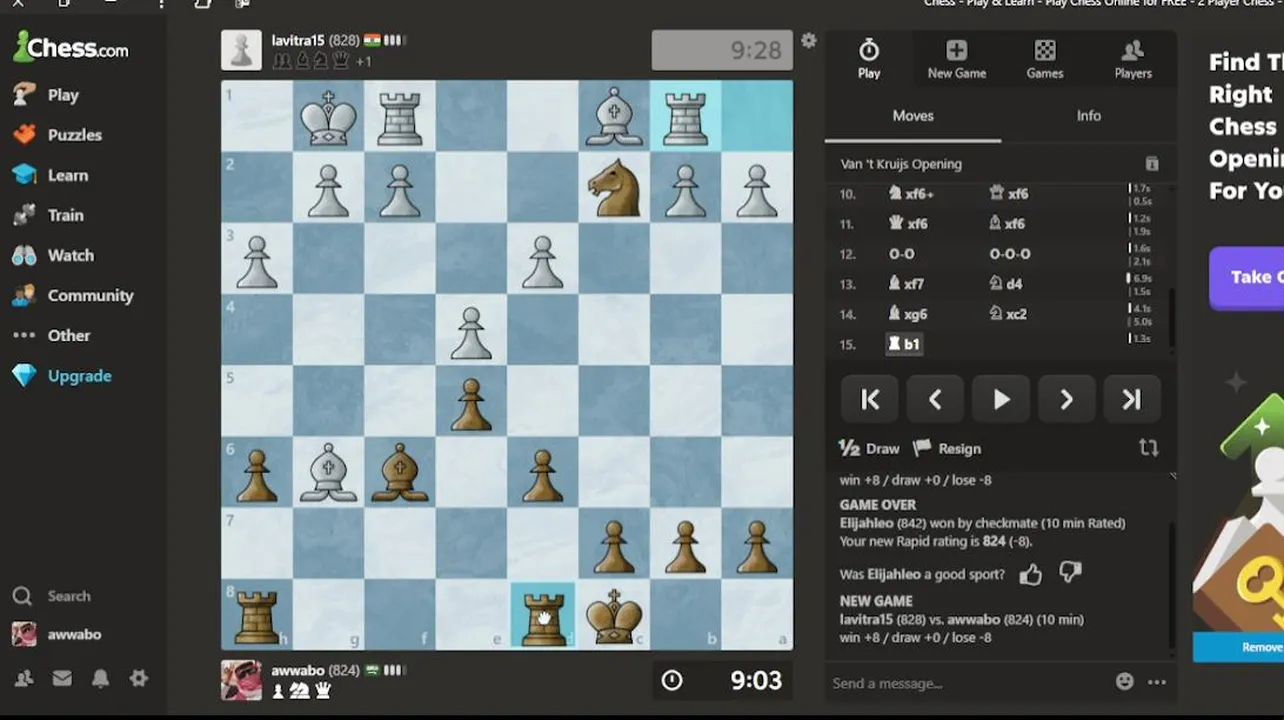The height and width of the screenshot is (720, 1284).
Task: Open chat options ellipsis
Action: pos(1157,682)
